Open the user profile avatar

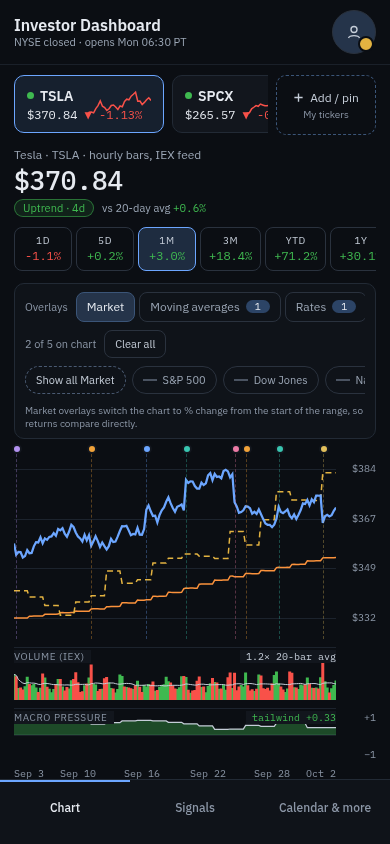pos(353,32)
